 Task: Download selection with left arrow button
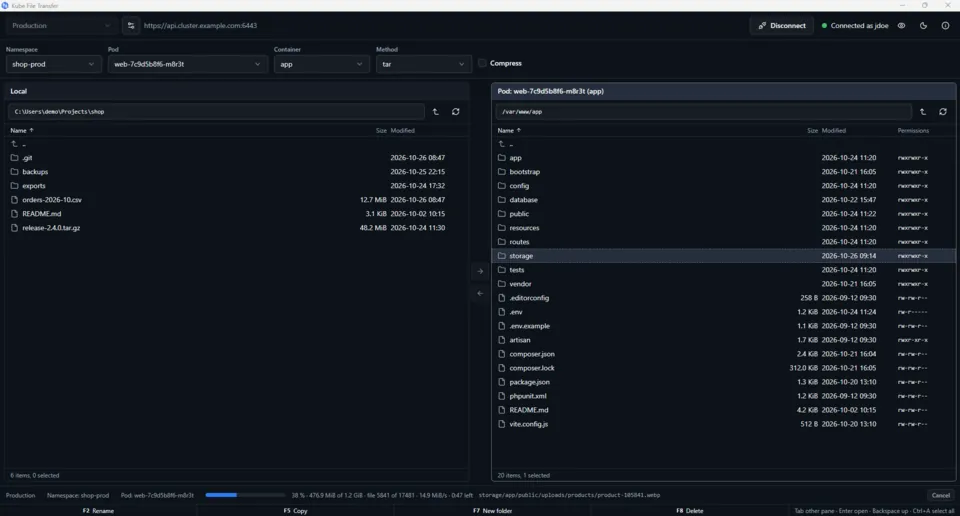[x=480, y=293]
